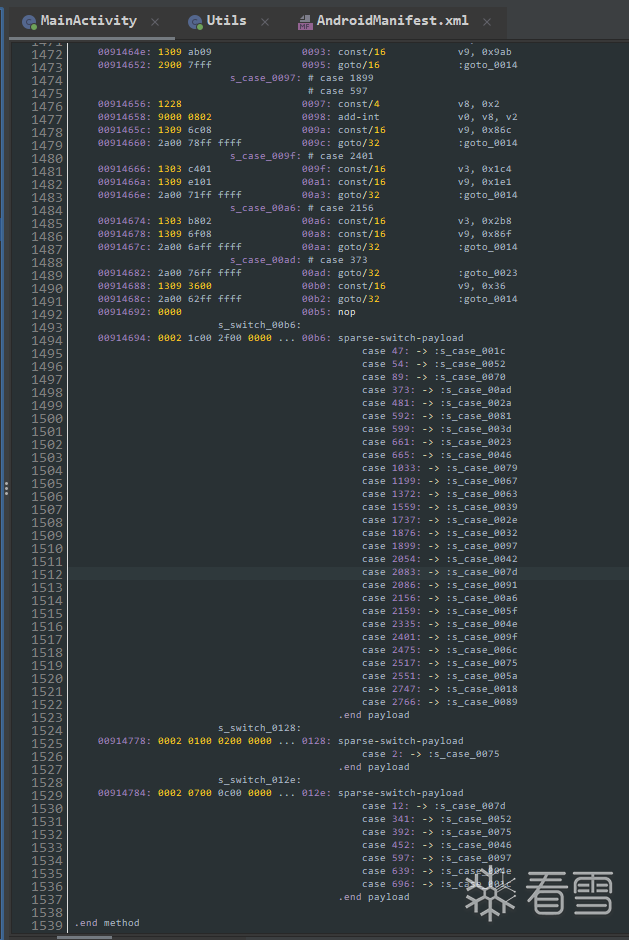Switch to the Utils tab

point(227,21)
